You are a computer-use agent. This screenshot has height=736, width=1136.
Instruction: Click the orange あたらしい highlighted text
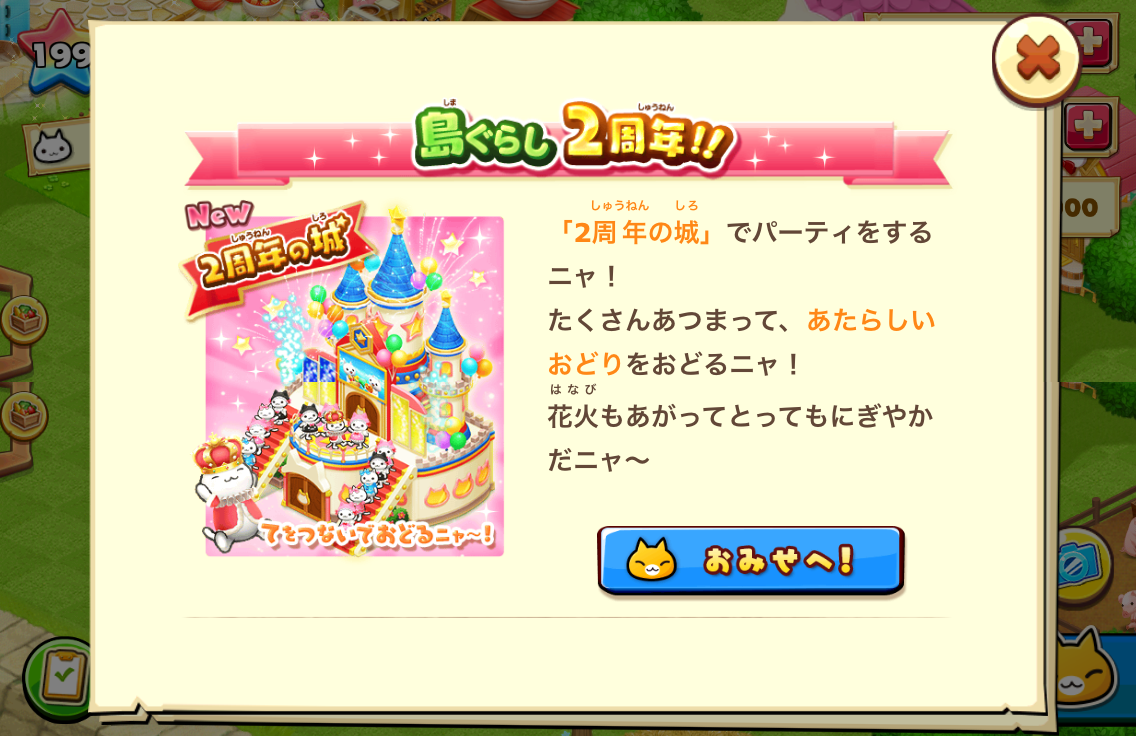coord(871,319)
